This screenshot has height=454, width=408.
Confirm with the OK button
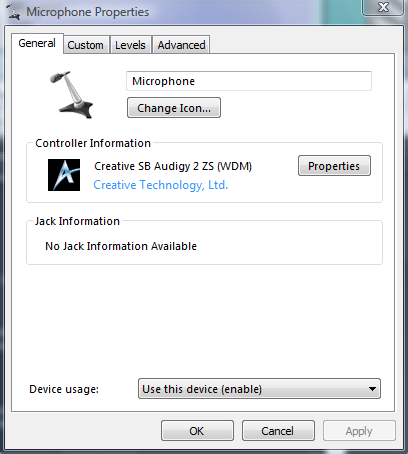(197, 431)
